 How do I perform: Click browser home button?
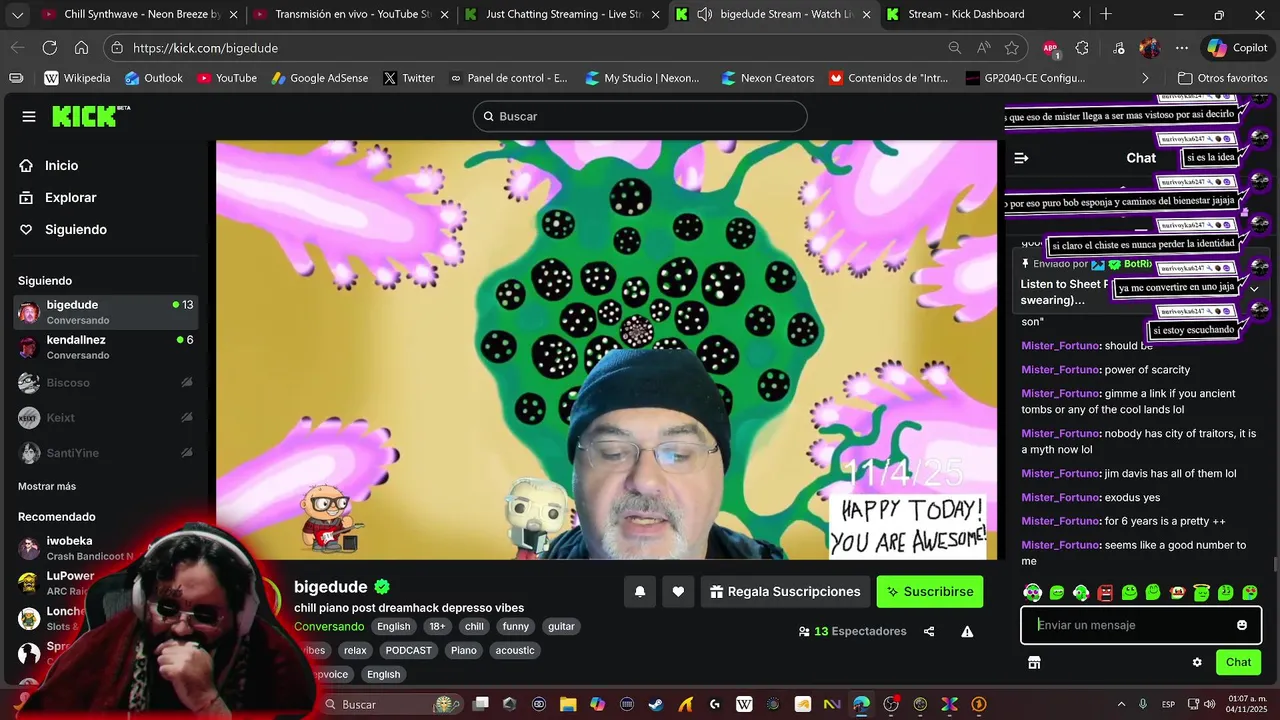[81, 47]
